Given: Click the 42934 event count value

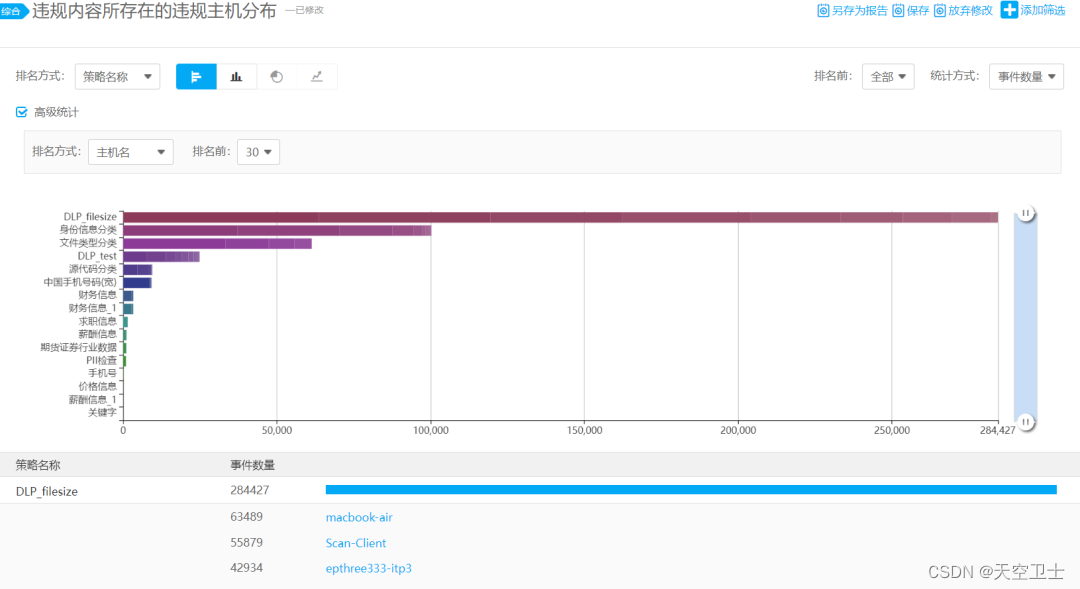Looking at the screenshot, I should point(247,568).
